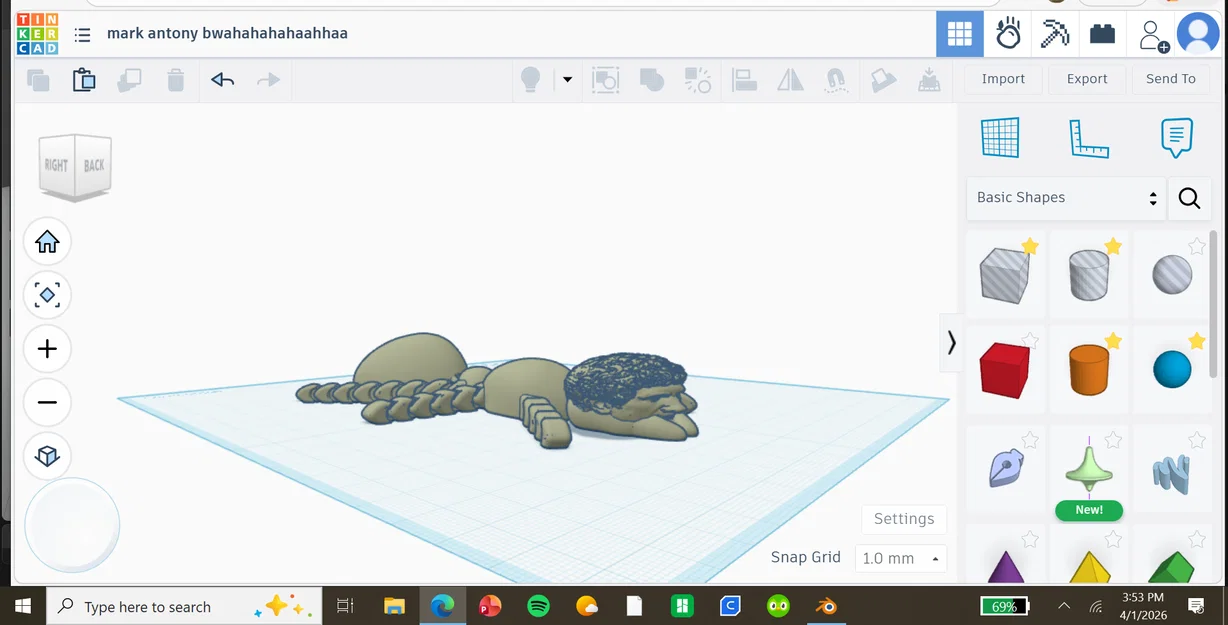The height and width of the screenshot is (625, 1228).
Task: Click the lightbulb show-hidden-objects toggle
Action: (x=531, y=79)
